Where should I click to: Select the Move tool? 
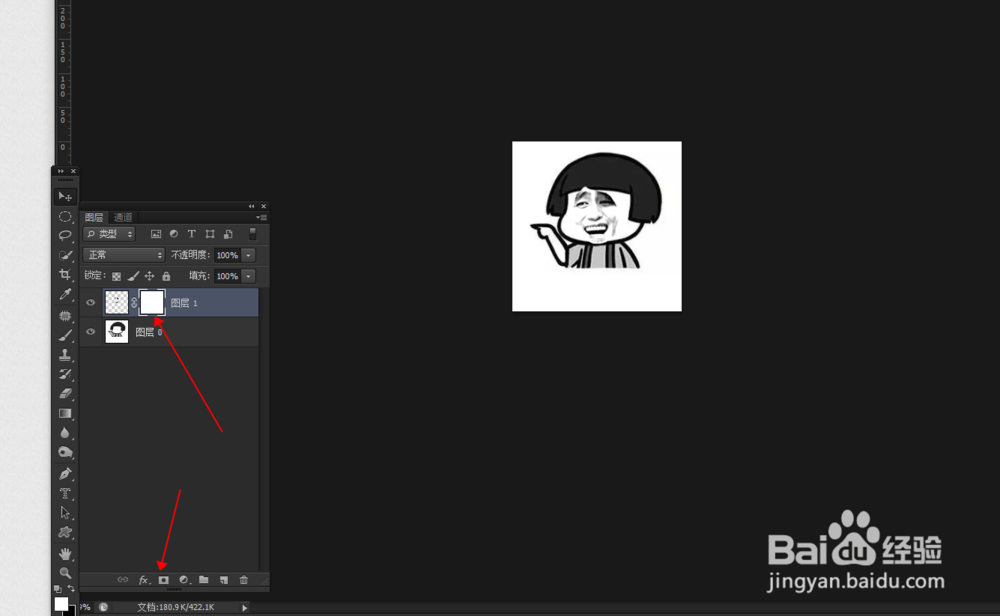(65, 197)
